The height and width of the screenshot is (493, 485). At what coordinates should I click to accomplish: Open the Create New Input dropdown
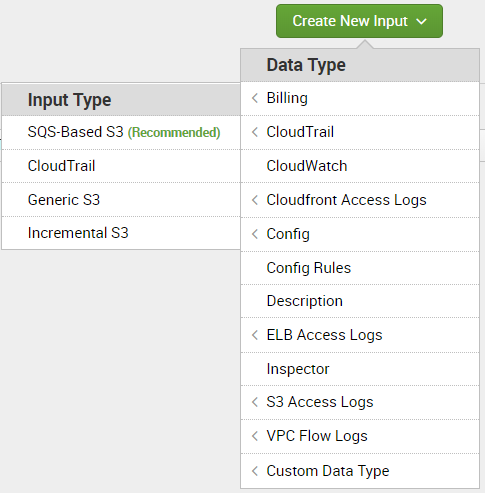click(x=359, y=21)
